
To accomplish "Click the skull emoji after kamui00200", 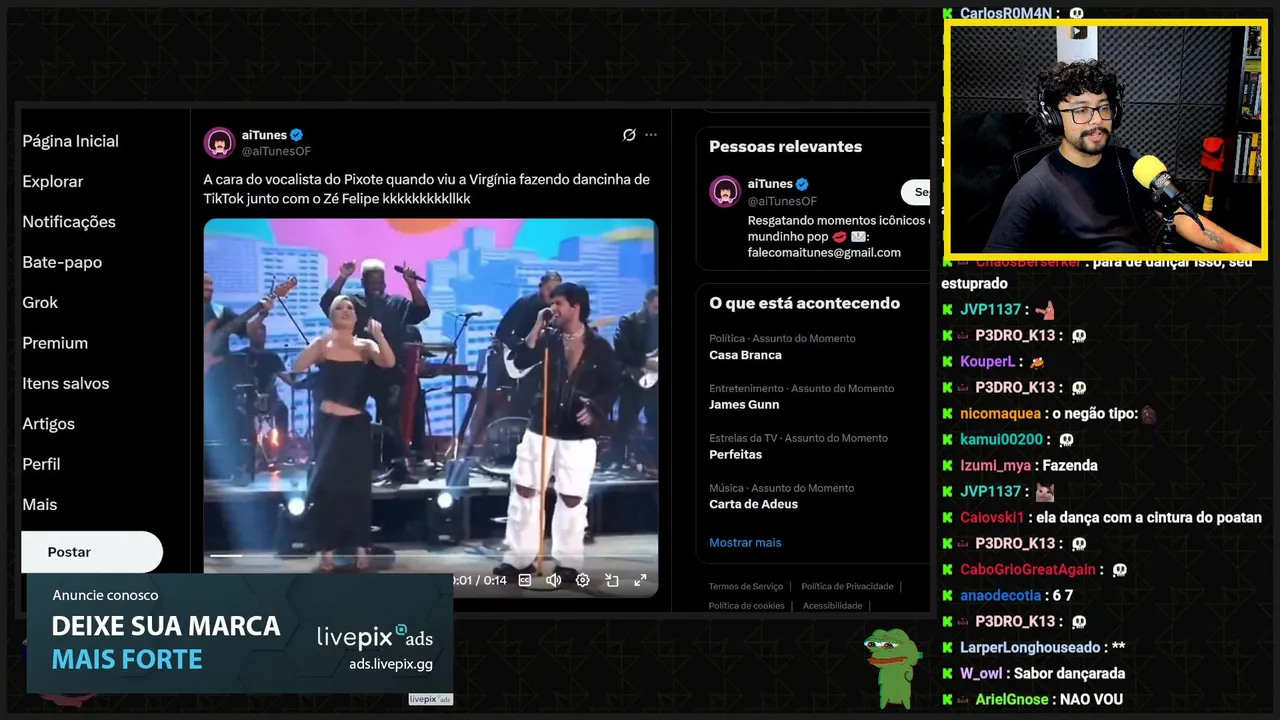I will [1066, 439].
